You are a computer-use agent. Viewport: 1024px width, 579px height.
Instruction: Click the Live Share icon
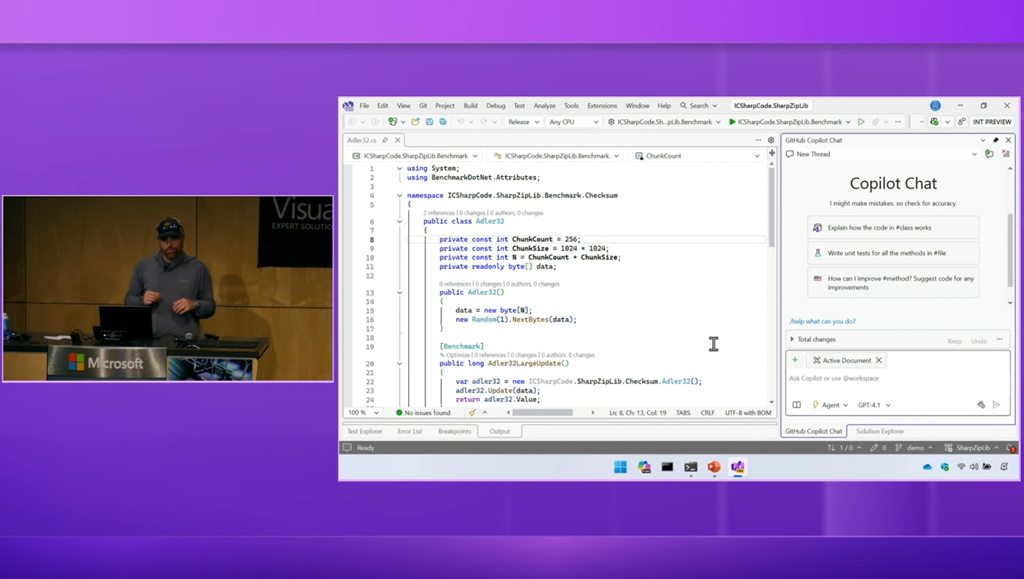tap(961, 122)
